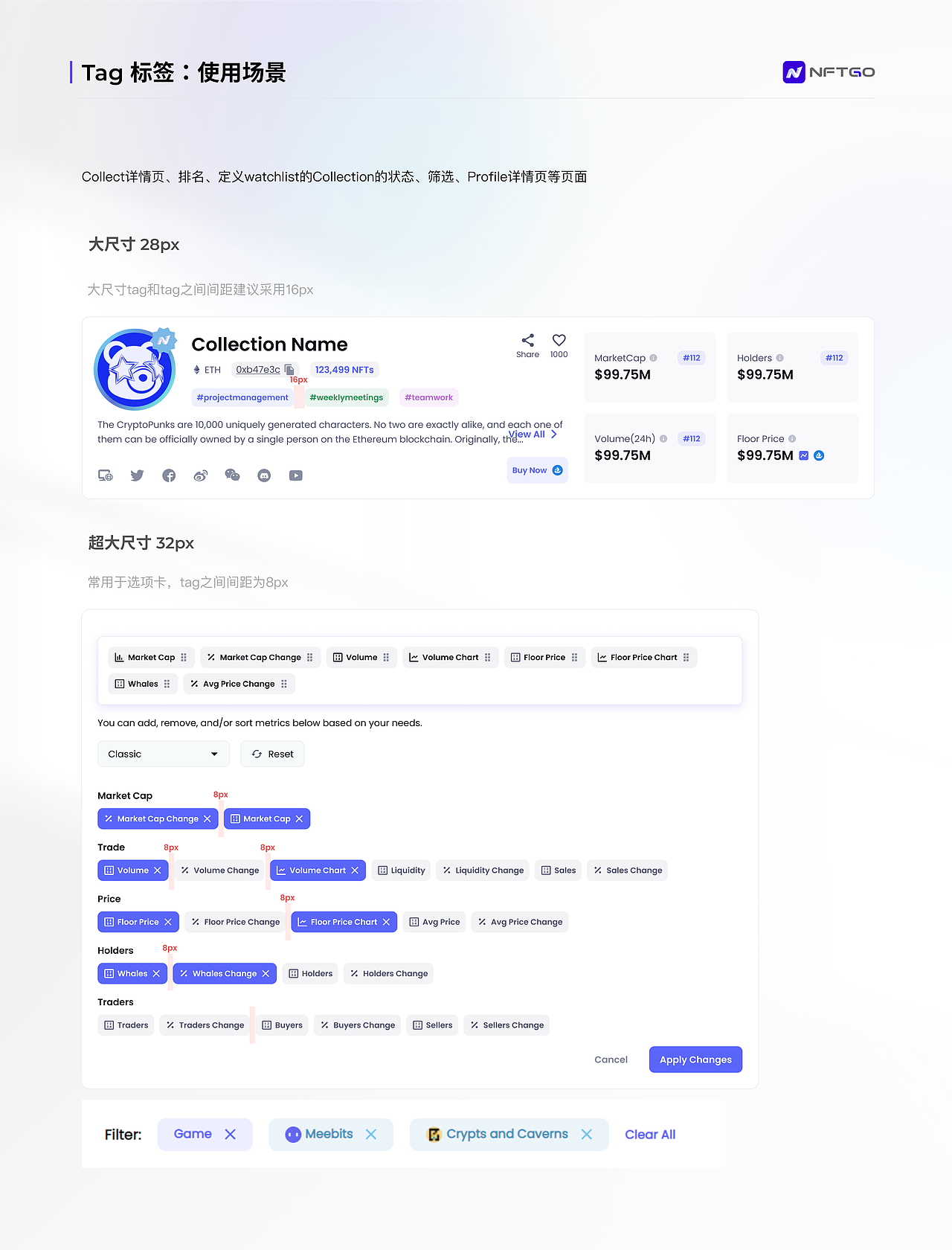The image size is (952, 1250).
Task: Click MarketCap info icon
Action: (x=653, y=358)
